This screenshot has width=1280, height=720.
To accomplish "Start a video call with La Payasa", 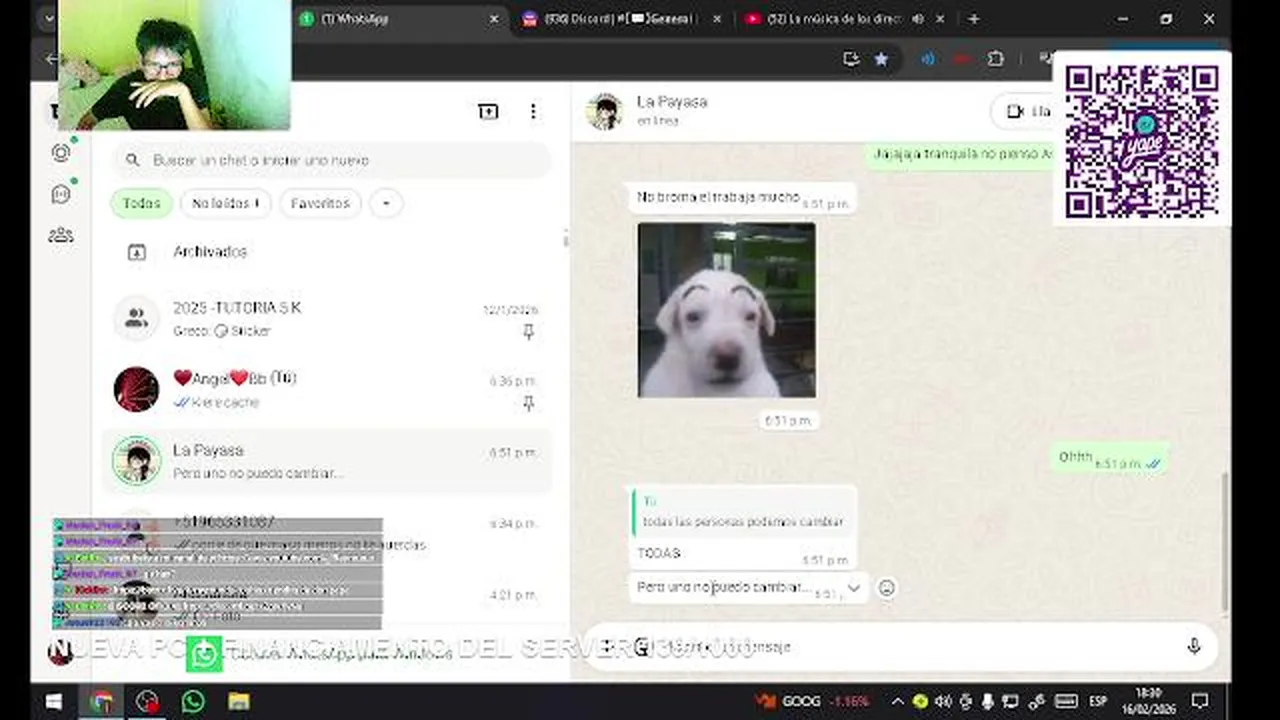I will coord(1027,111).
